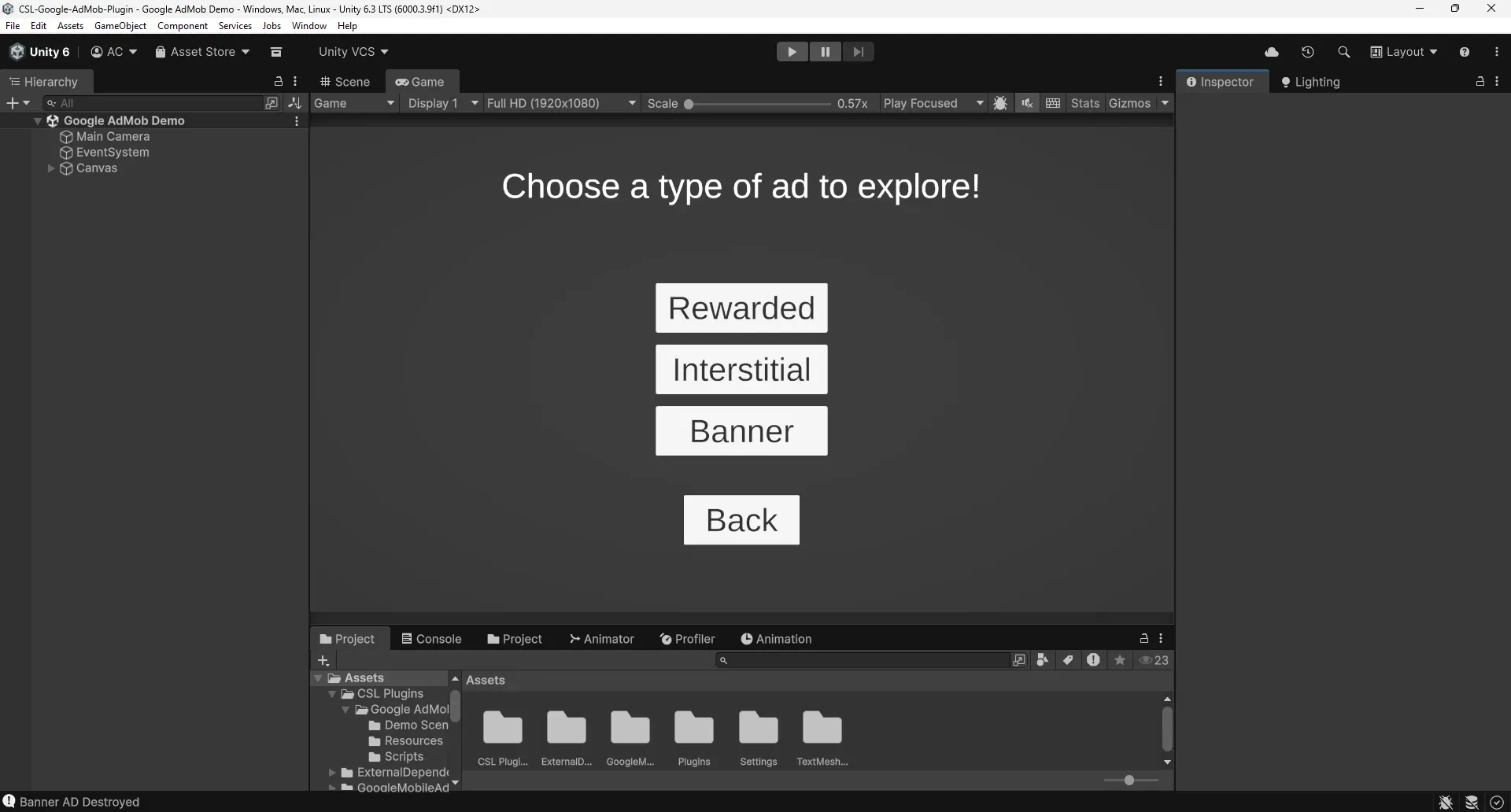1511x812 pixels.
Task: Select the Main Camera object
Action: point(113,137)
